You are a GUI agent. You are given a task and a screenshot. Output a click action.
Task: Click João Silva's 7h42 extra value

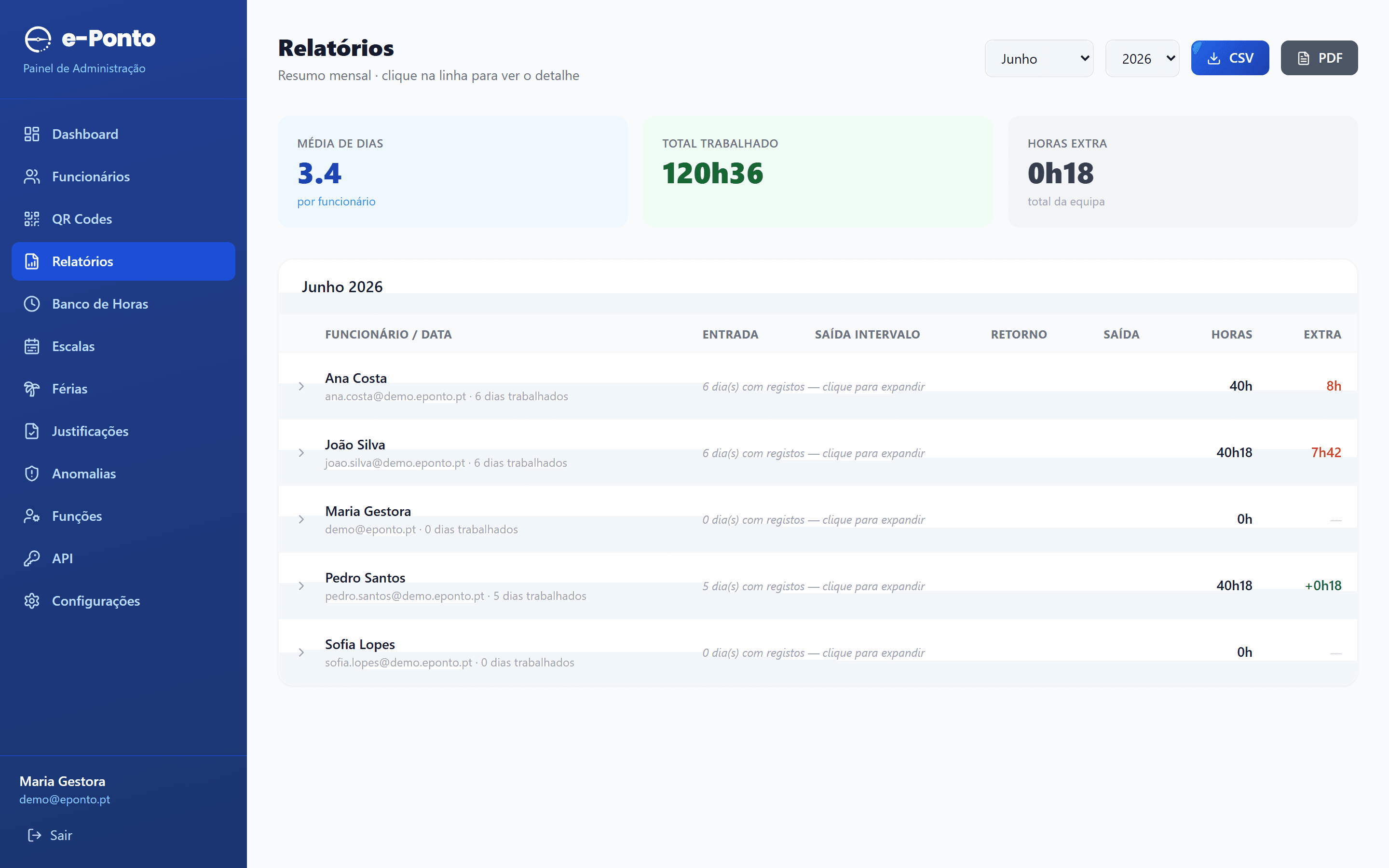tap(1326, 452)
